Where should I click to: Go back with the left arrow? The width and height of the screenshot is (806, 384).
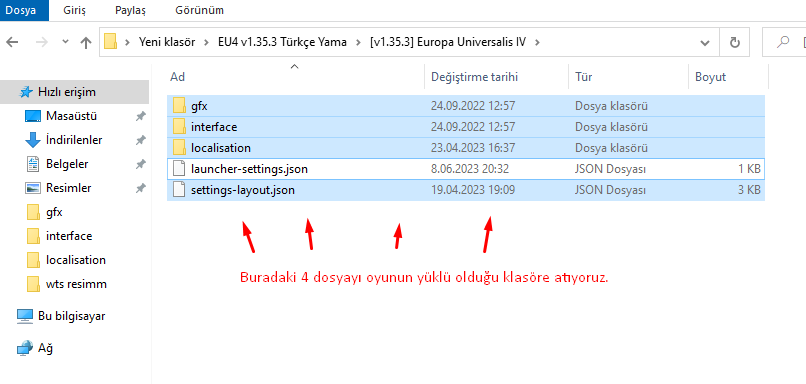(12, 42)
